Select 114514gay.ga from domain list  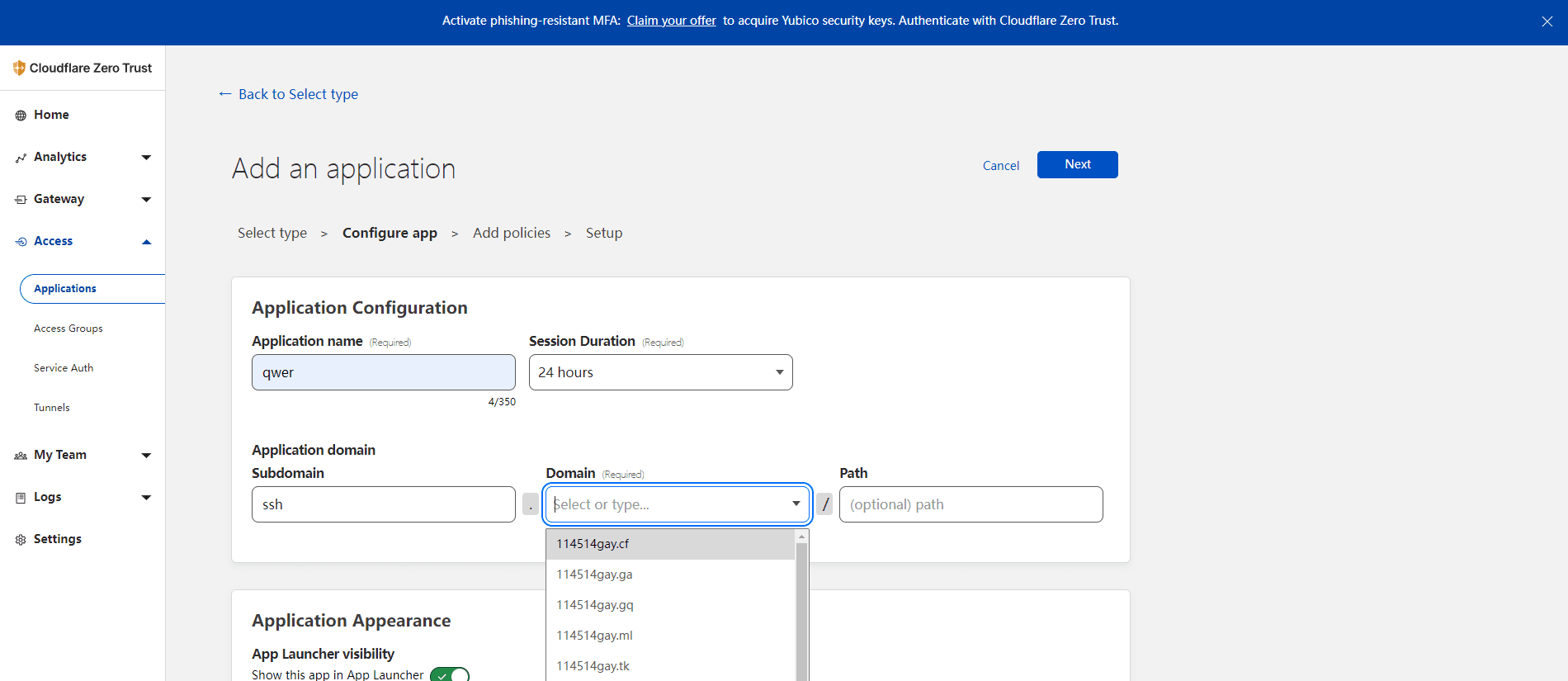(x=670, y=575)
